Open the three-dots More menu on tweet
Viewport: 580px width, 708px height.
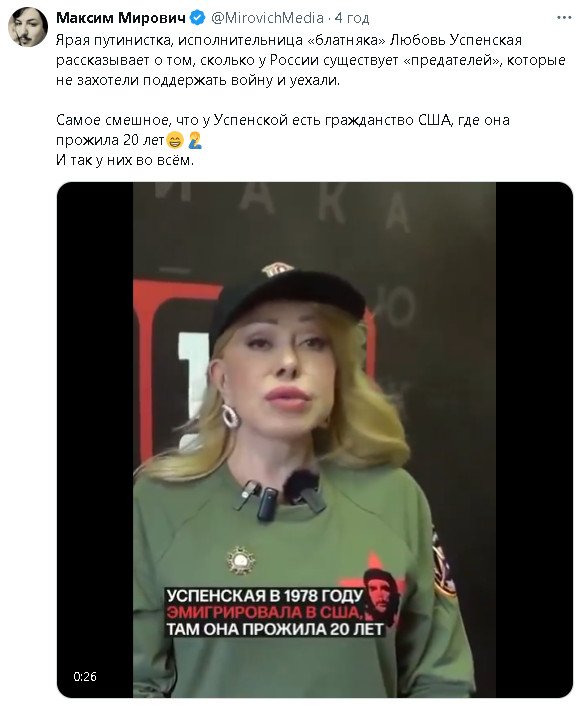(x=564, y=18)
